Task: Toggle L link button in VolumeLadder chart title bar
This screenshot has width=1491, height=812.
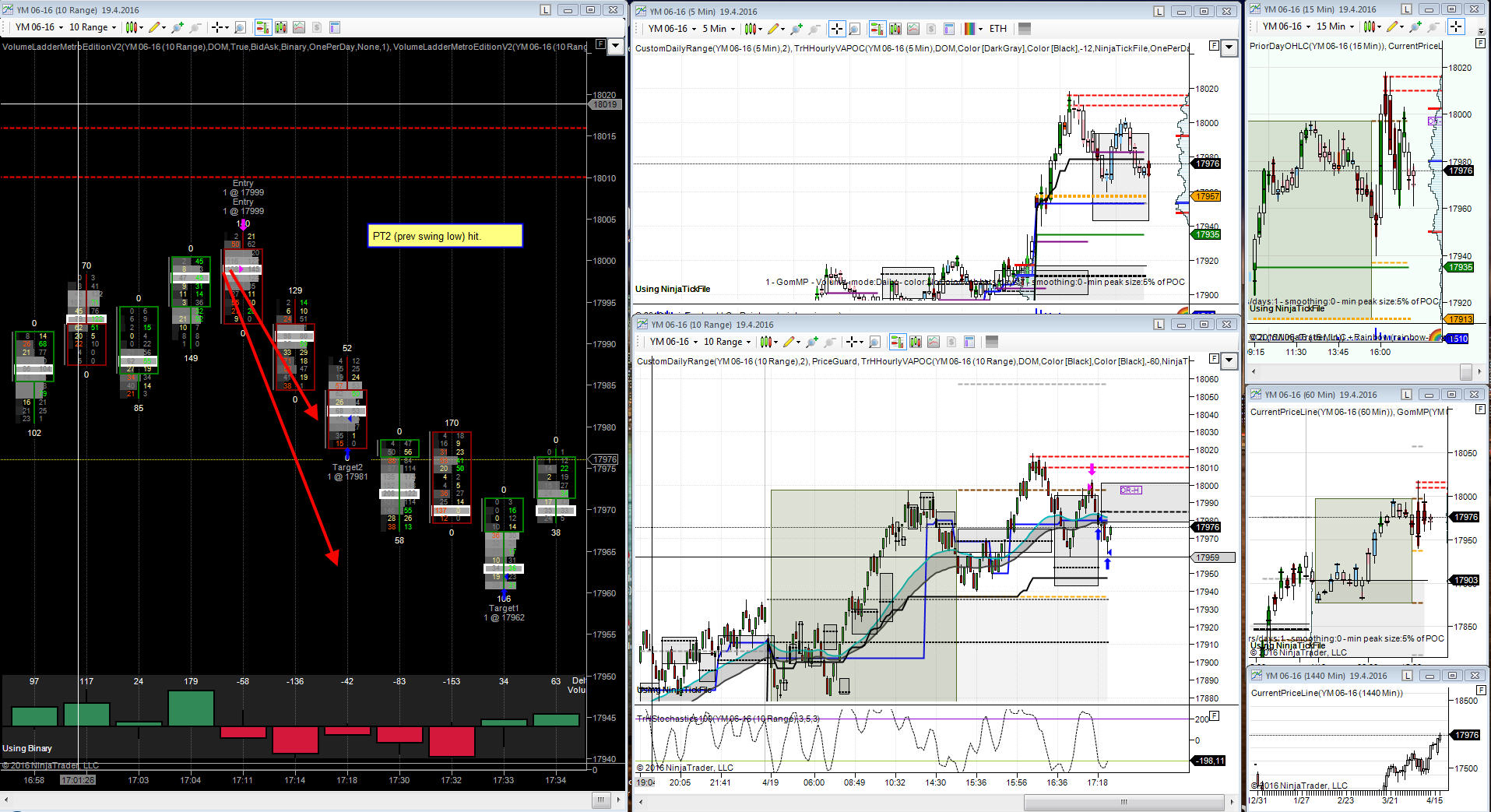Action: [546, 10]
